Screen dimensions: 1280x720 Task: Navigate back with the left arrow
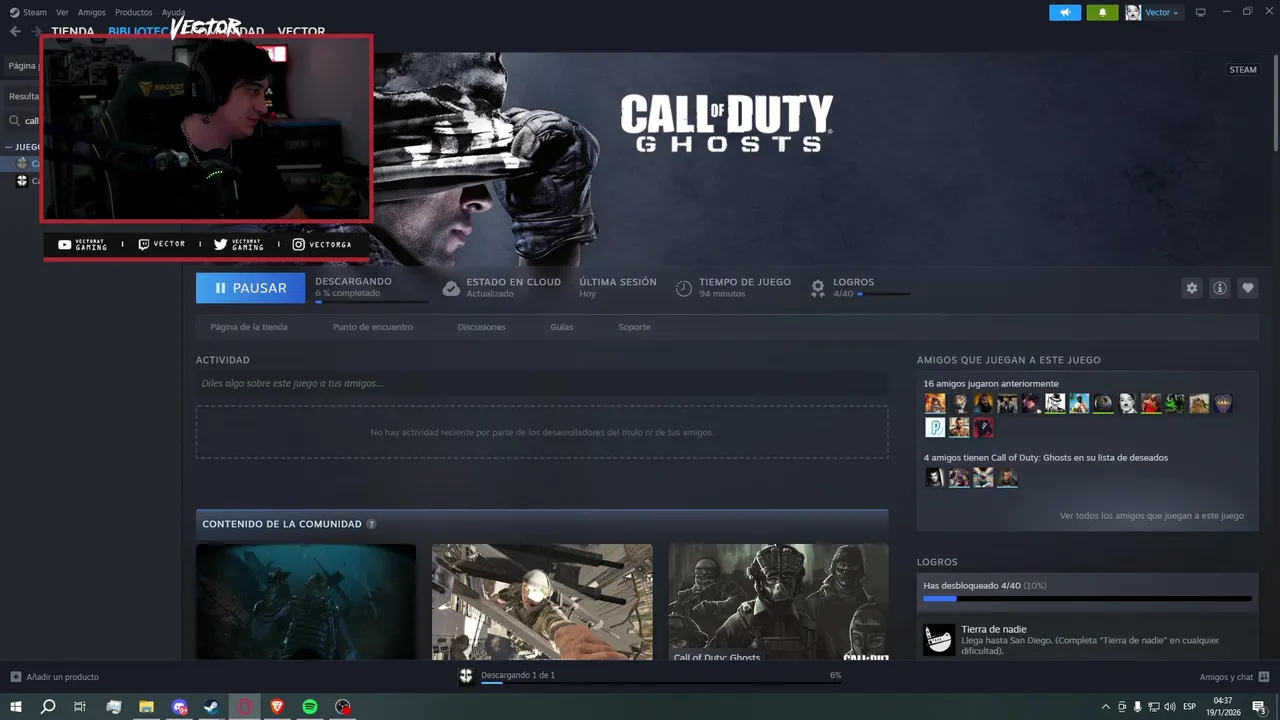click(15, 31)
